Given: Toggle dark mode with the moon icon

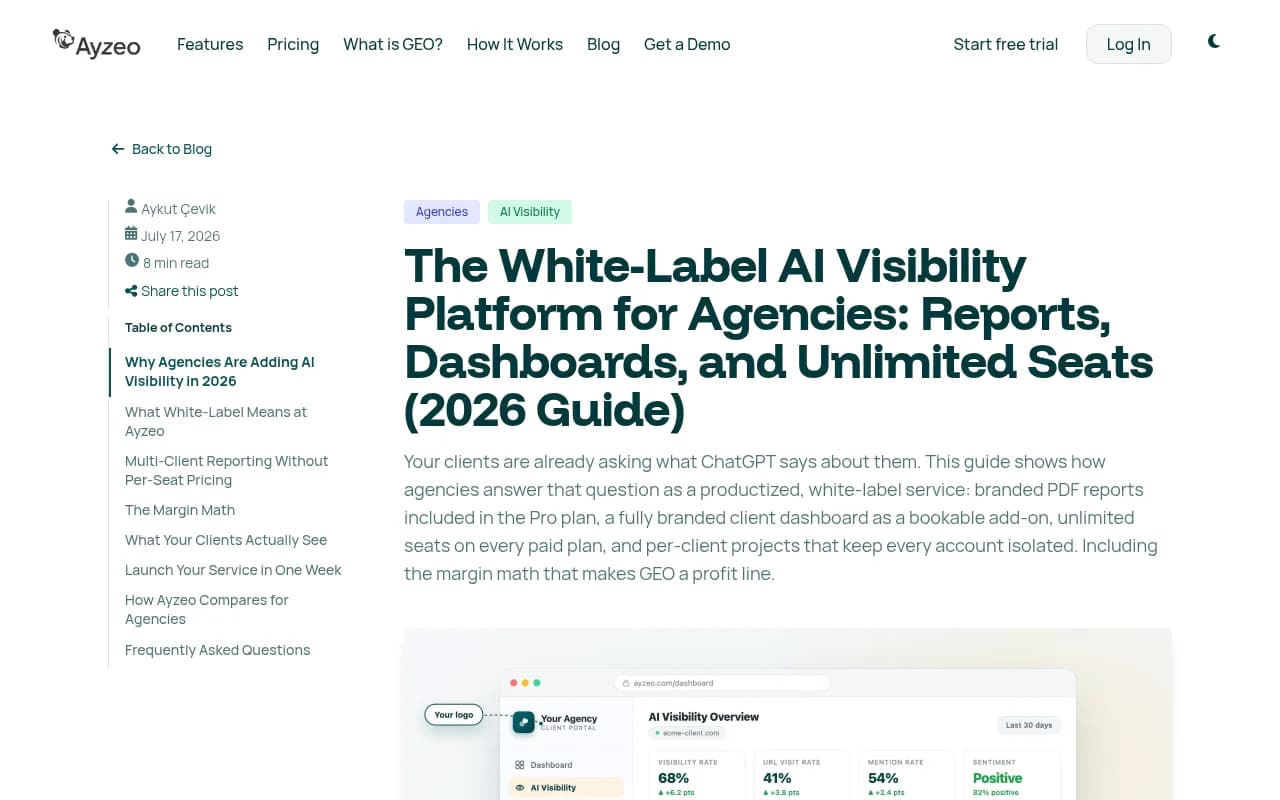Looking at the screenshot, I should [1214, 42].
